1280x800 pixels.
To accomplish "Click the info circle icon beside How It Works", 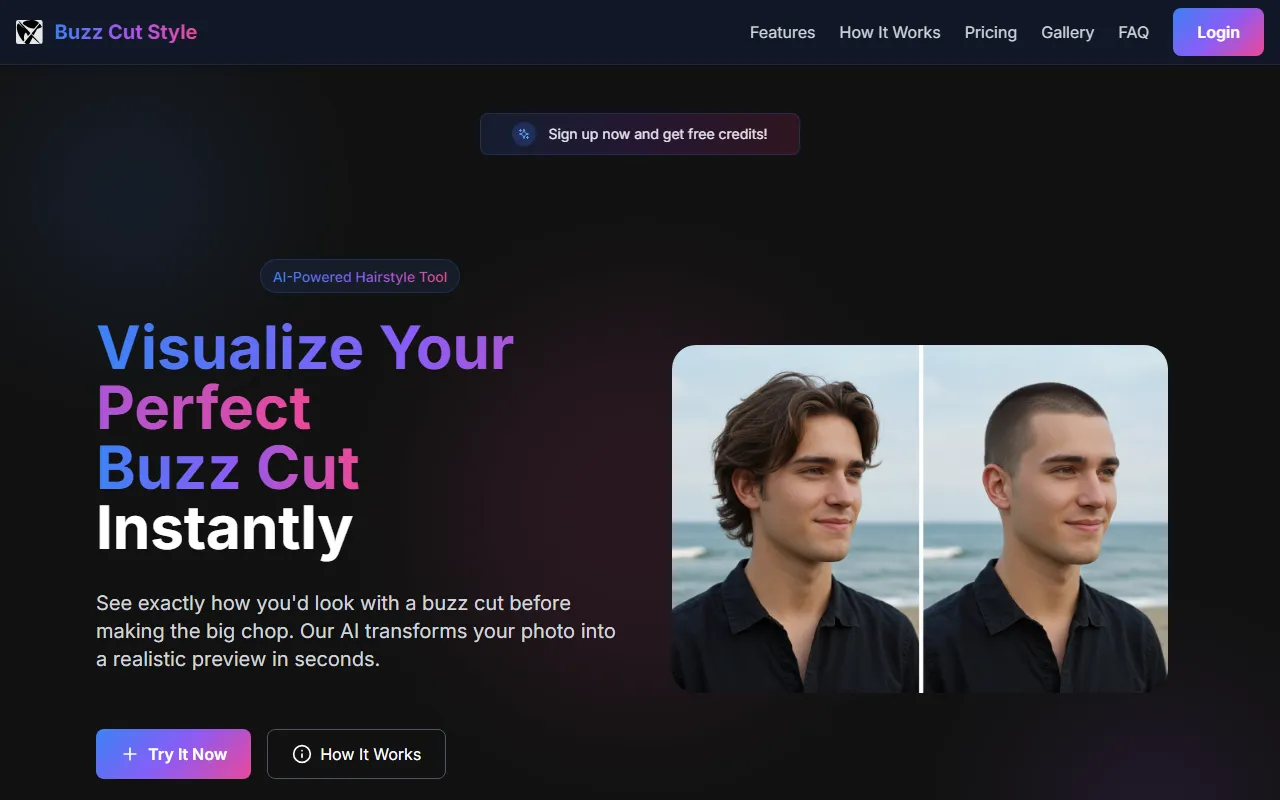I will point(302,754).
